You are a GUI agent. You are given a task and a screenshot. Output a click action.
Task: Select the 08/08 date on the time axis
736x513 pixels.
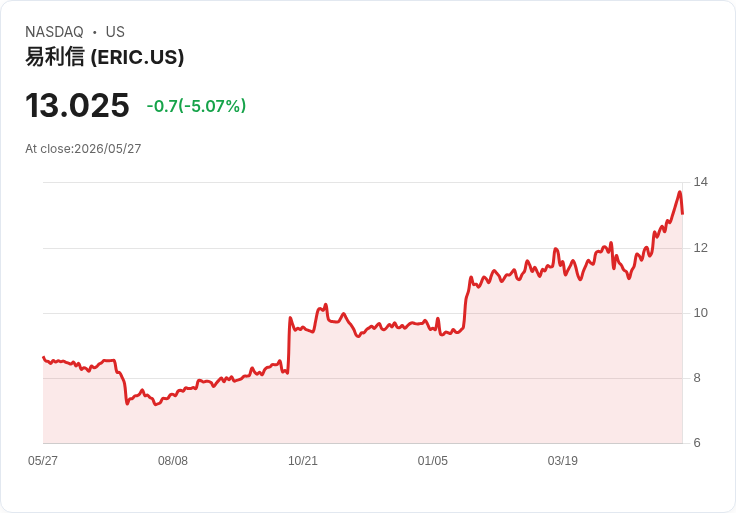tap(173, 461)
